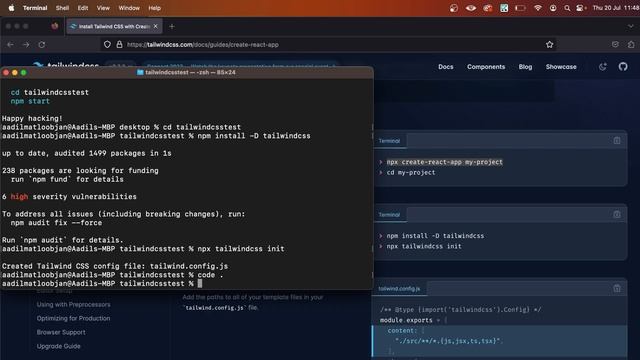The image size is (640, 360).
Task: Bookmark this page with star icon
Action: click(549, 44)
